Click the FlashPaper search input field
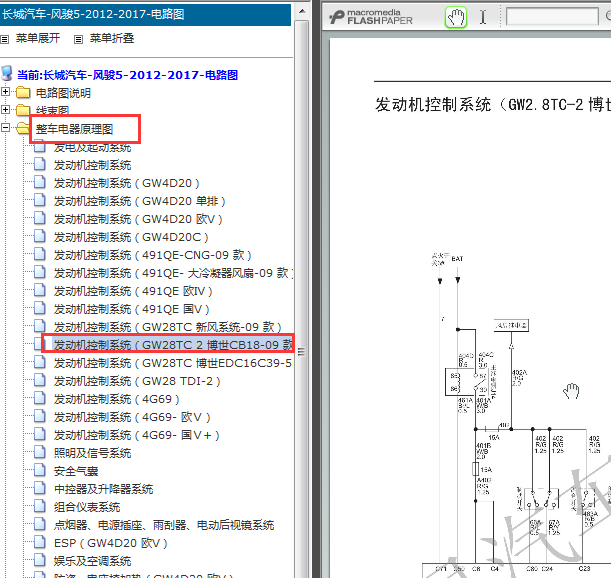The height and width of the screenshot is (578, 611). (552, 16)
